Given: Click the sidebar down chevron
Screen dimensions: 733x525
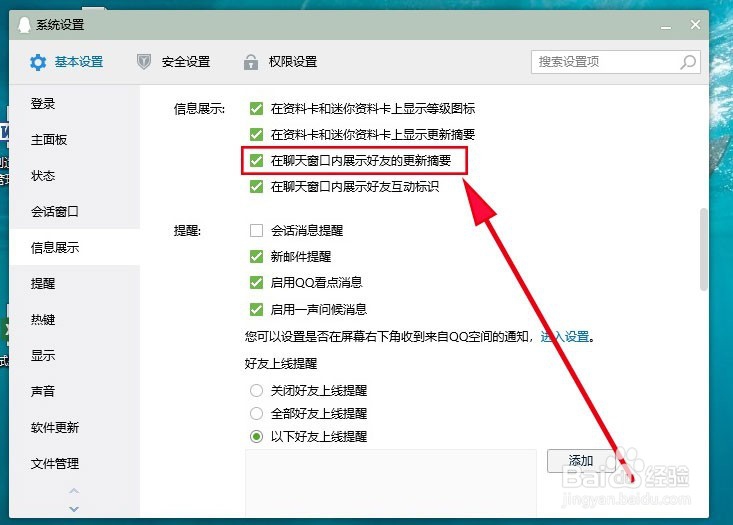Looking at the screenshot, I should click(x=74, y=509).
